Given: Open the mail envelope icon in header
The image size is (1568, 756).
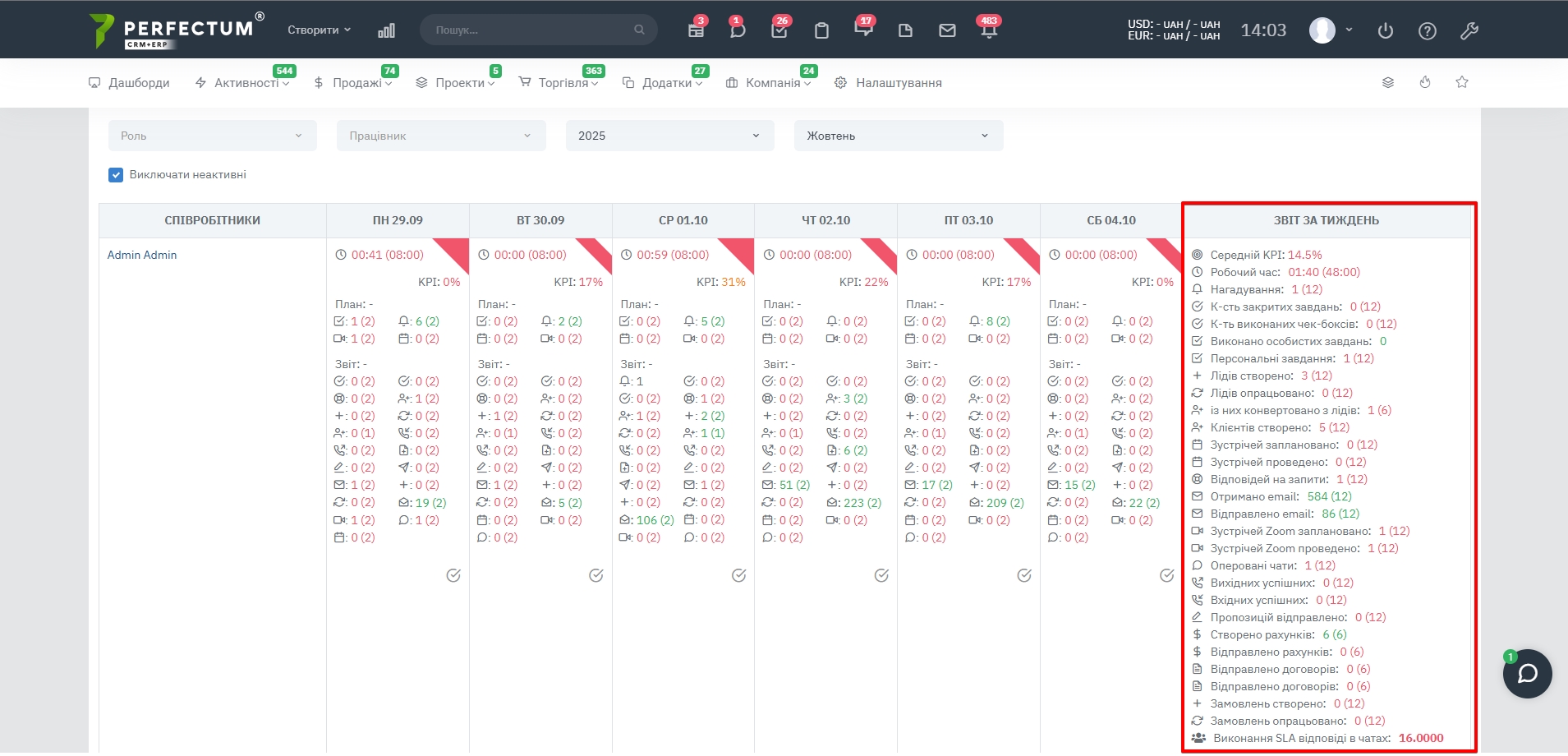Looking at the screenshot, I should pyautogui.click(x=947, y=30).
